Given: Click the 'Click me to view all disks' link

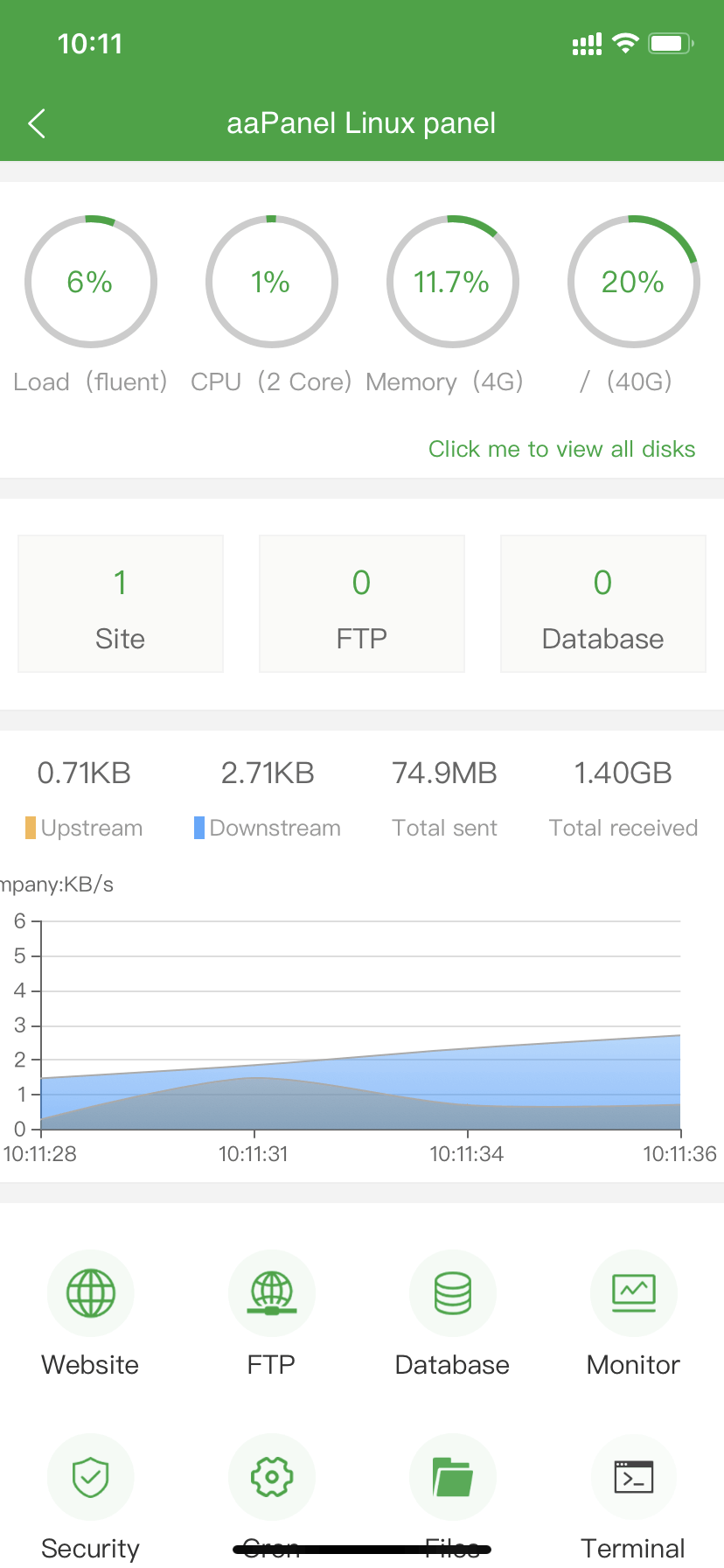Looking at the screenshot, I should (x=561, y=449).
